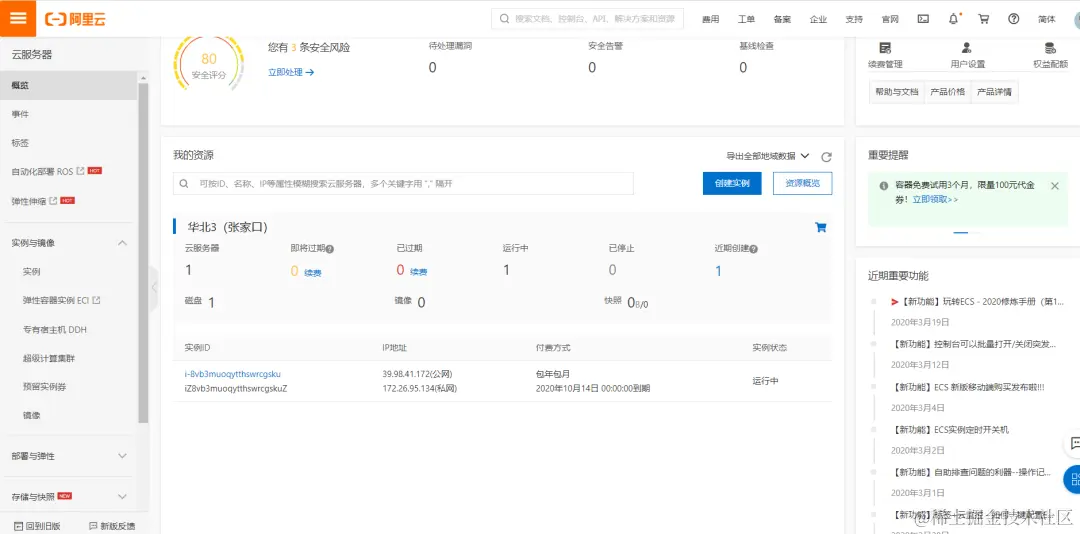Click the help icon next to 即将过期
1080x534 pixels.
[x=330, y=249]
